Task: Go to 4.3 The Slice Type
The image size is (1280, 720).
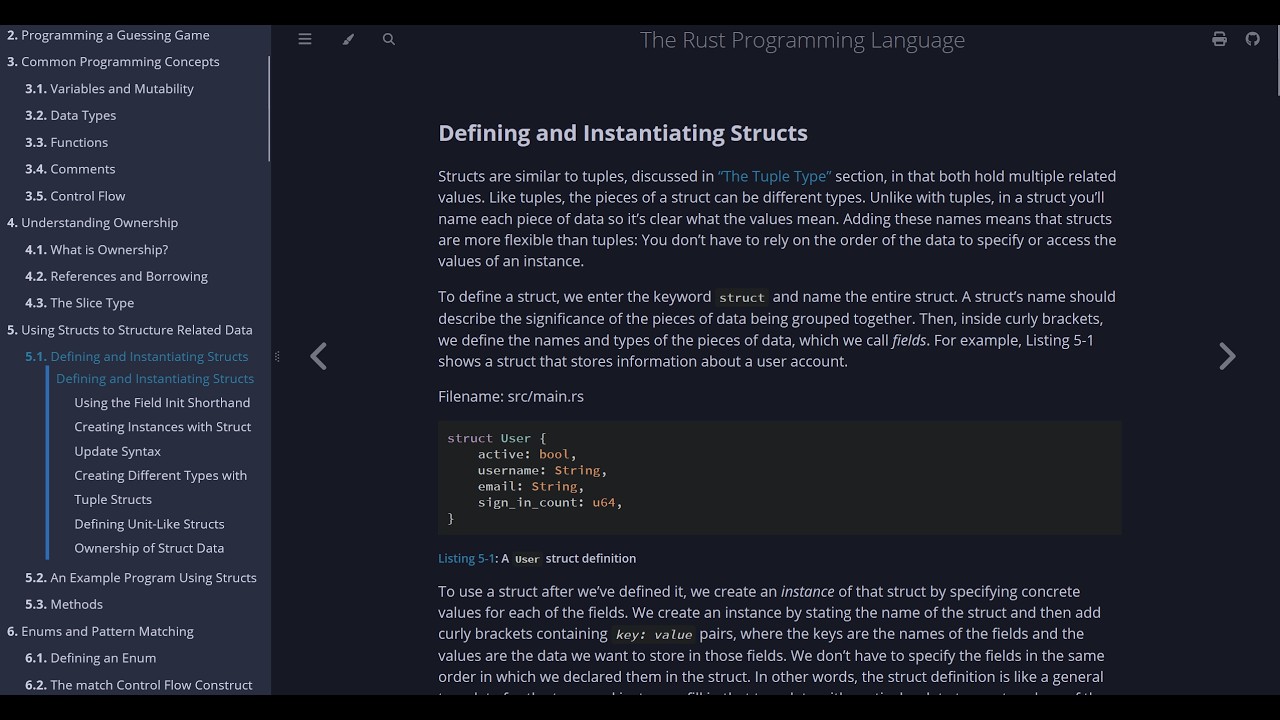Action: coord(79,303)
